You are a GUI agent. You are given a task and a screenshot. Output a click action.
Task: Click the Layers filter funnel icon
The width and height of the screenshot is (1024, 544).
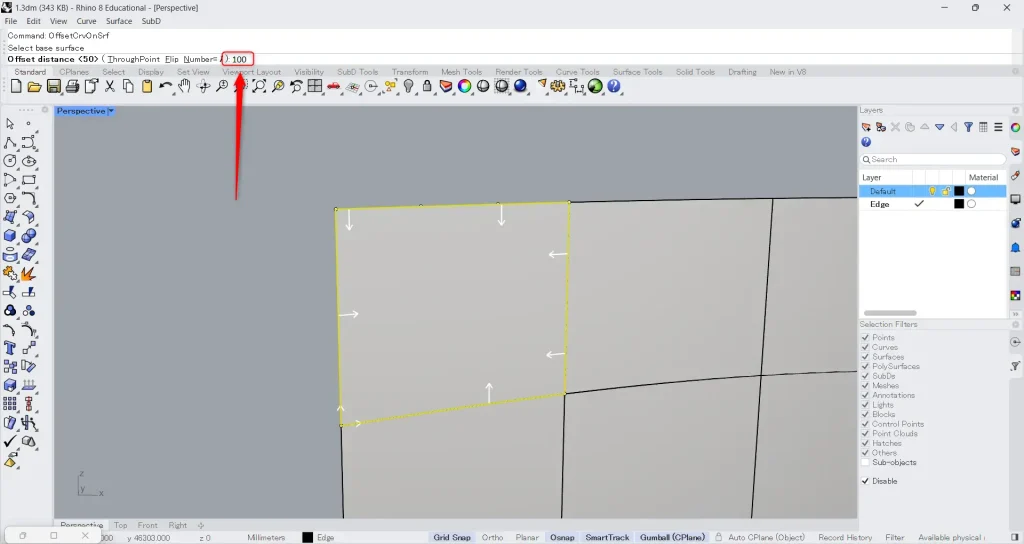coord(968,127)
